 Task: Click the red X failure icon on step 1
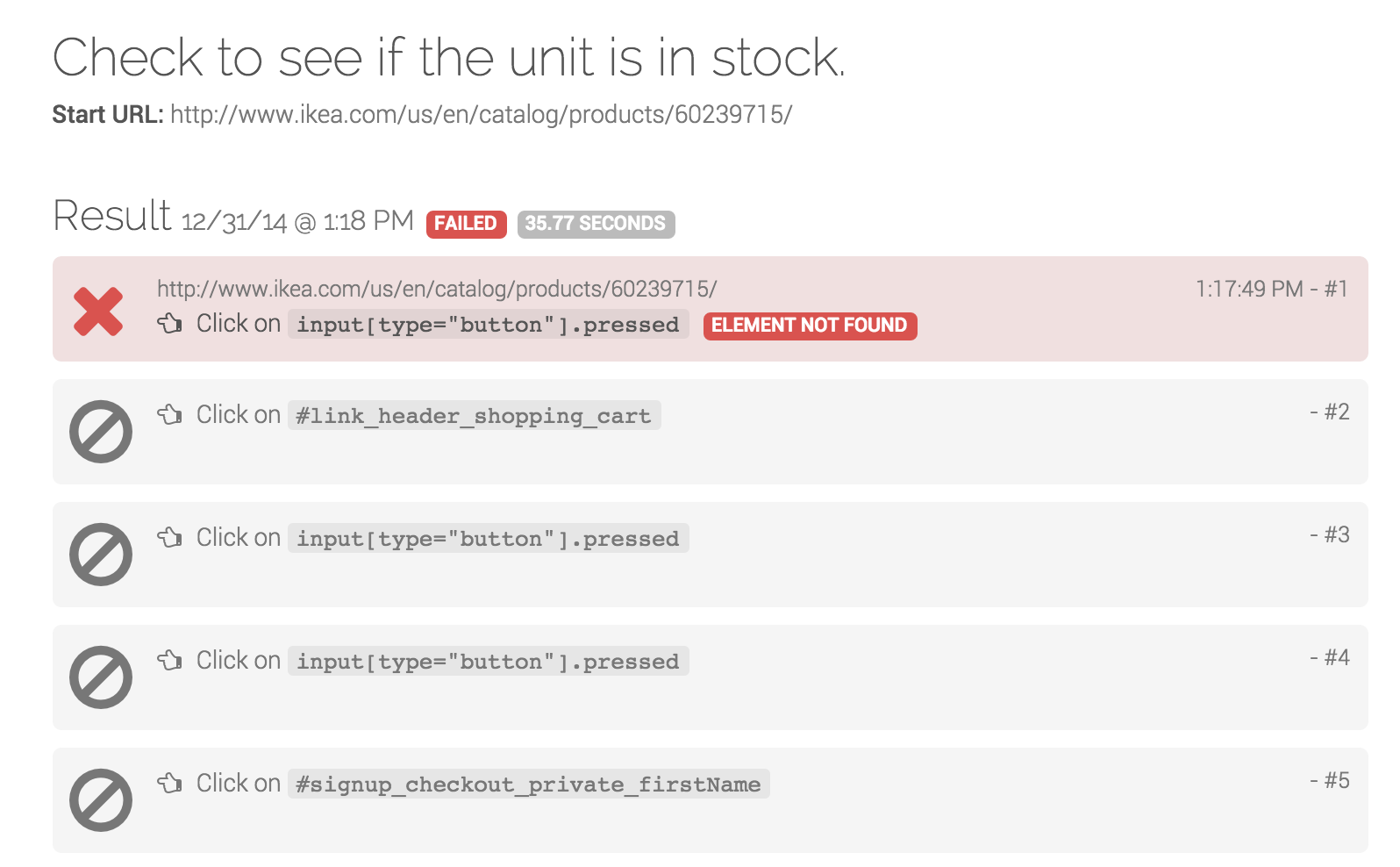click(98, 312)
